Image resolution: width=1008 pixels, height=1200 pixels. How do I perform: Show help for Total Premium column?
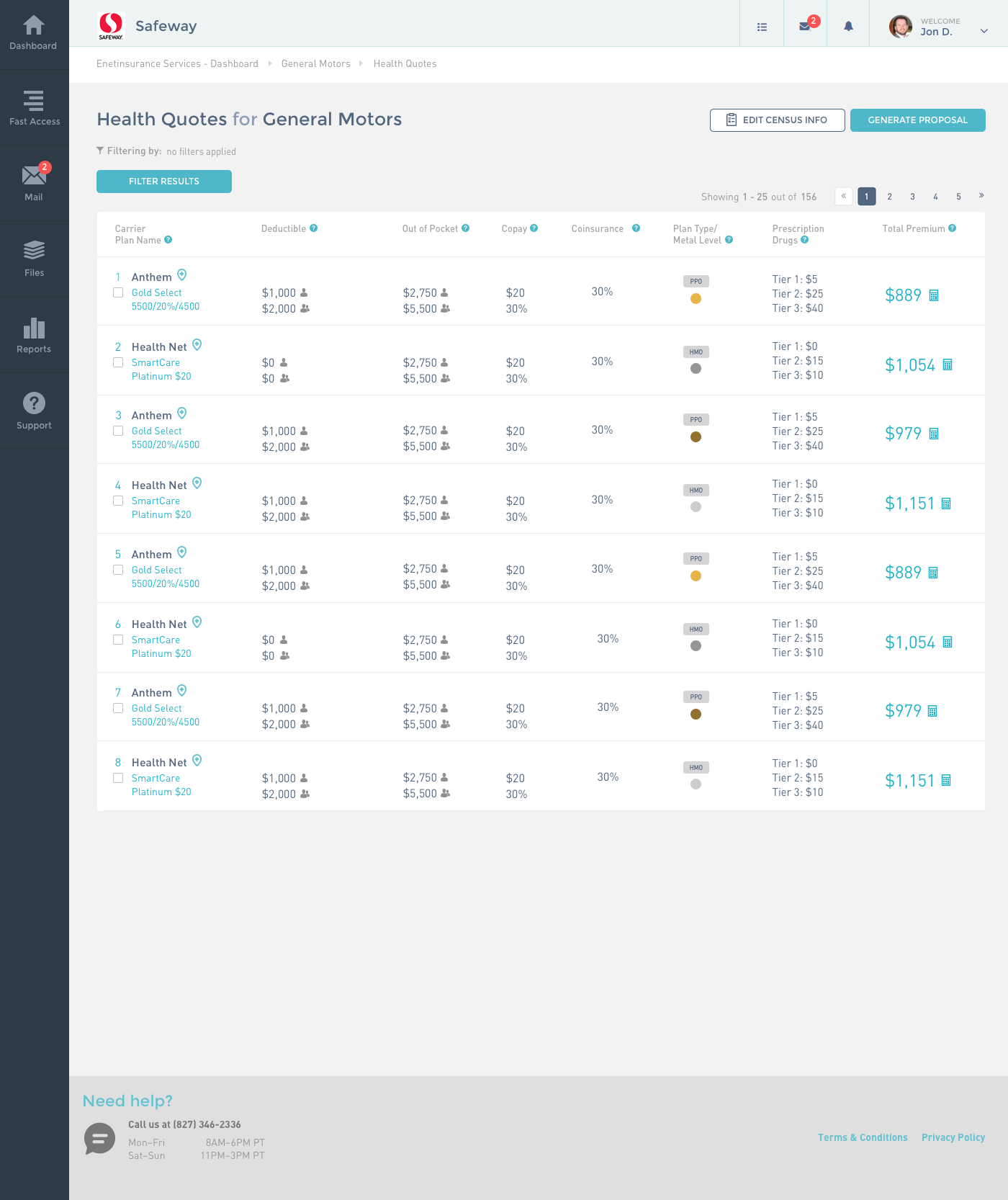click(x=952, y=228)
